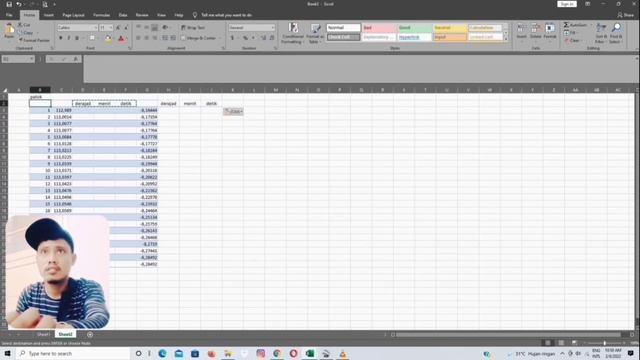Activate Format Painter
This screenshot has height=360, width=640.
coord(33,40)
